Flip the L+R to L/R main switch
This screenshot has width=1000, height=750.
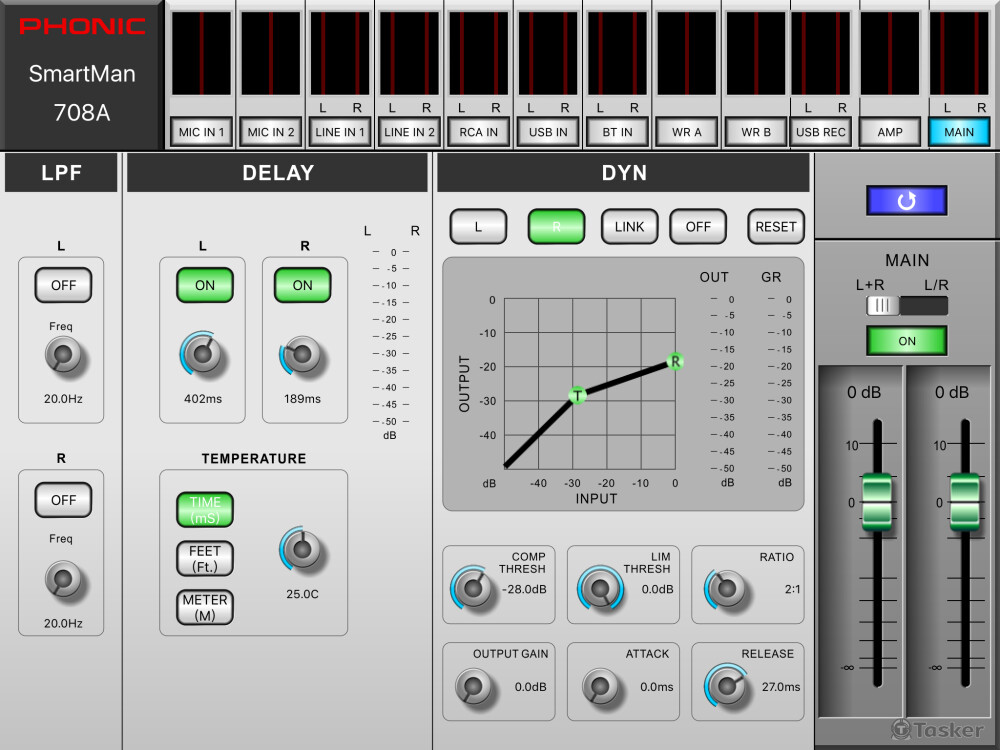pos(907,306)
